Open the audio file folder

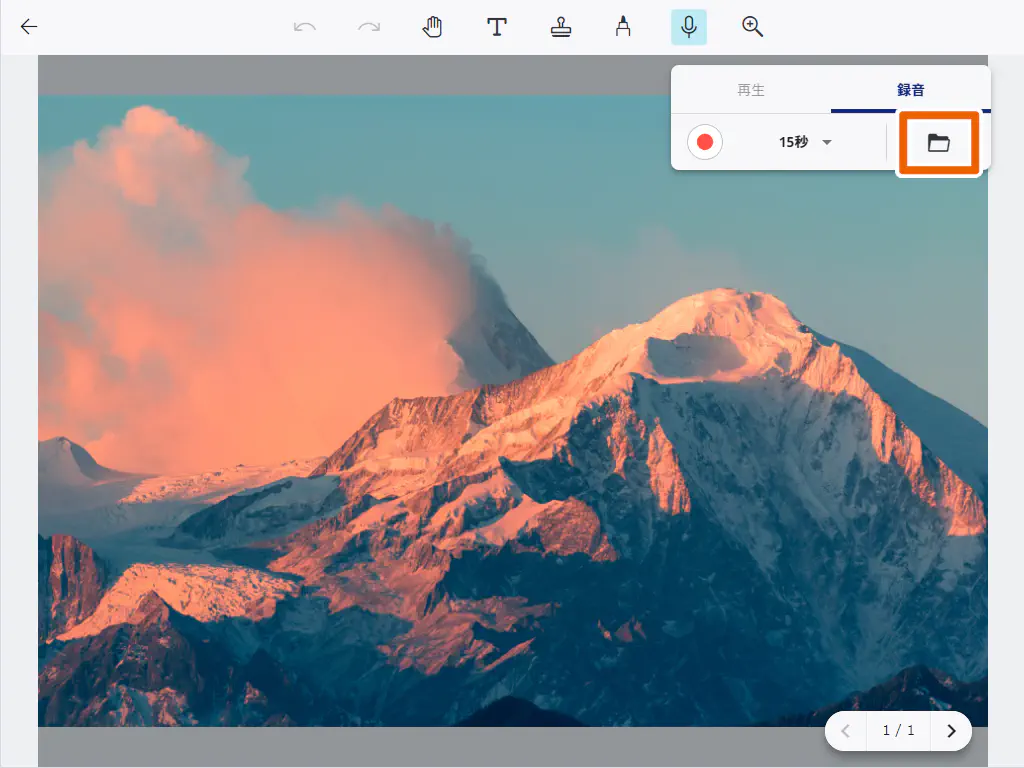click(x=938, y=143)
